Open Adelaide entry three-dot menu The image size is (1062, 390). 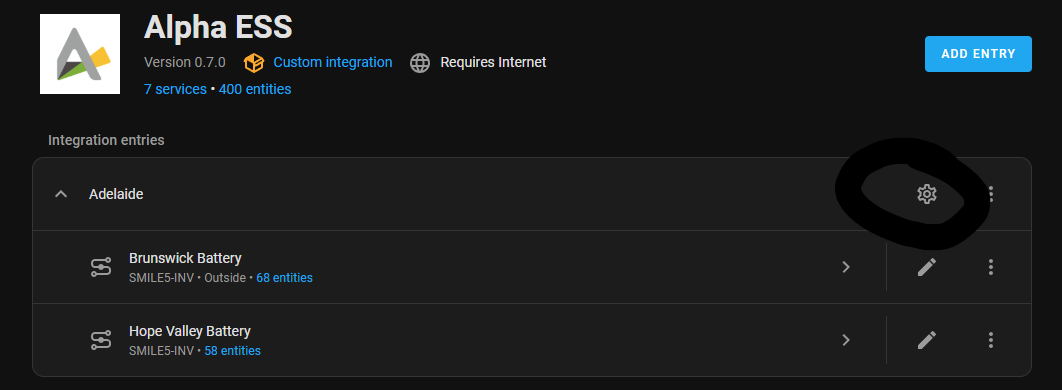tap(991, 194)
